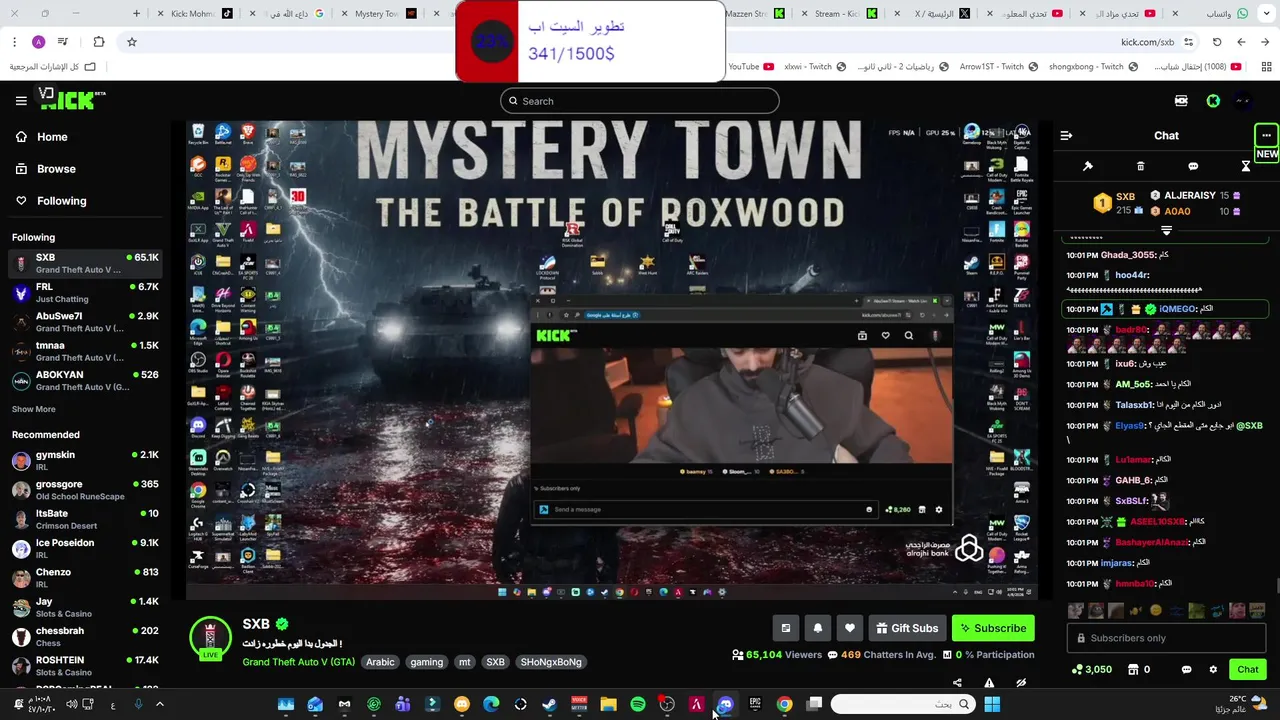Open recommended channel grossgore
This screenshot has height=720, width=1280.
tap(85, 490)
